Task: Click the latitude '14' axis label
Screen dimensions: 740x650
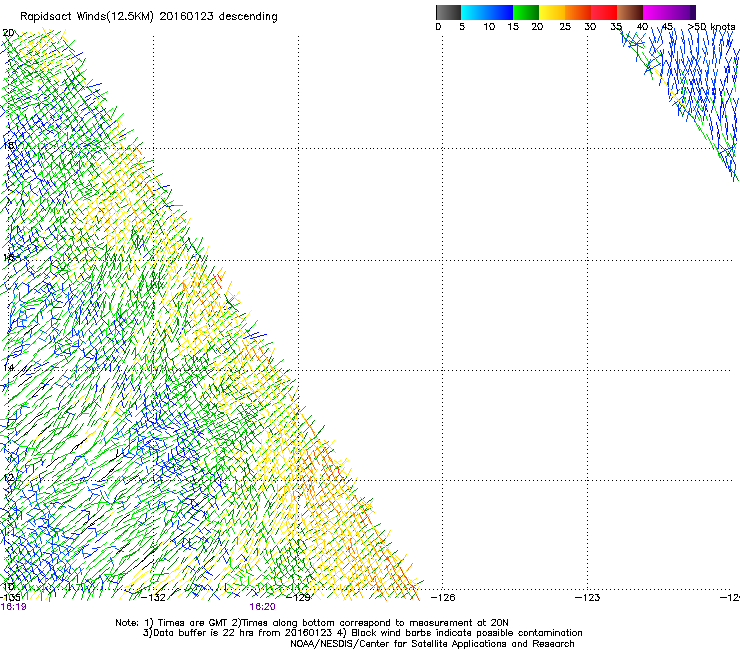Action: coord(8,367)
